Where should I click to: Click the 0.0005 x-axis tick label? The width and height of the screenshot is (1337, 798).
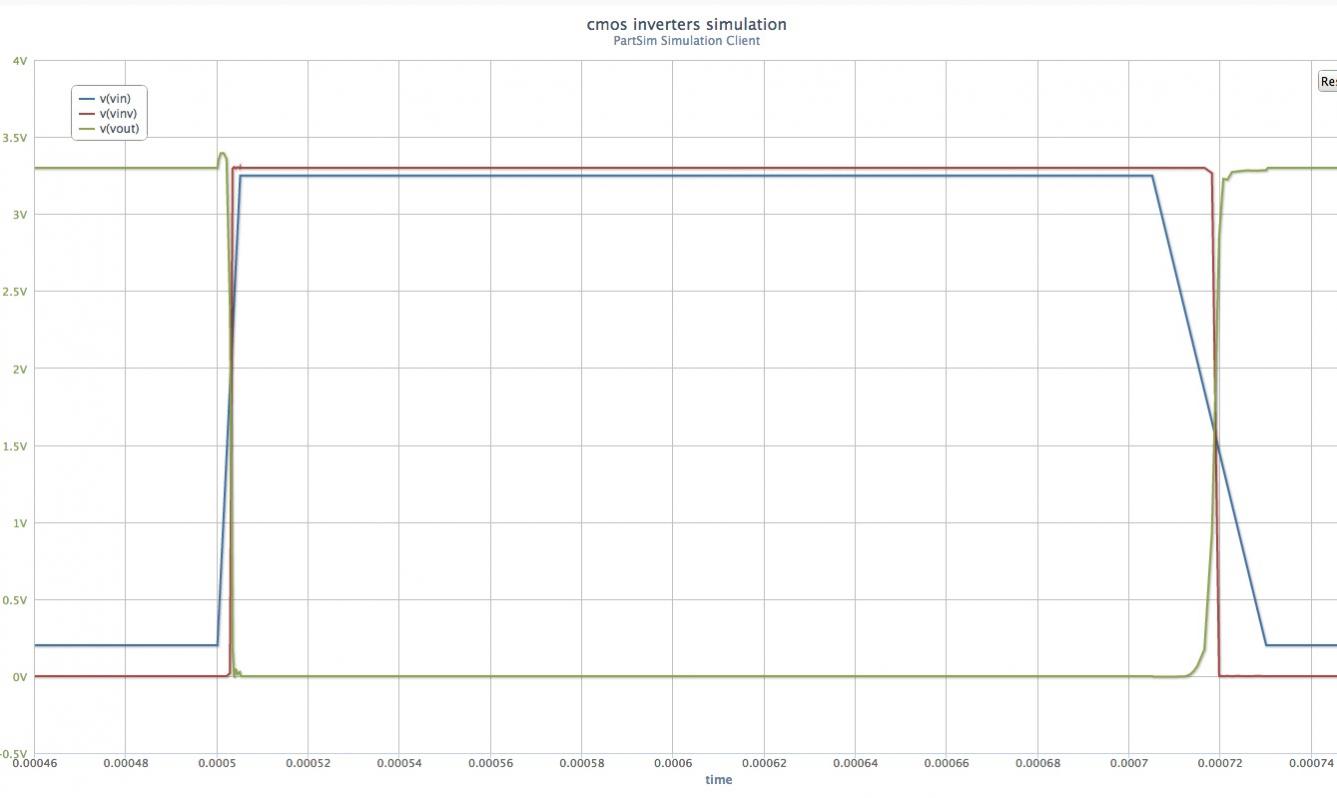[x=217, y=764]
